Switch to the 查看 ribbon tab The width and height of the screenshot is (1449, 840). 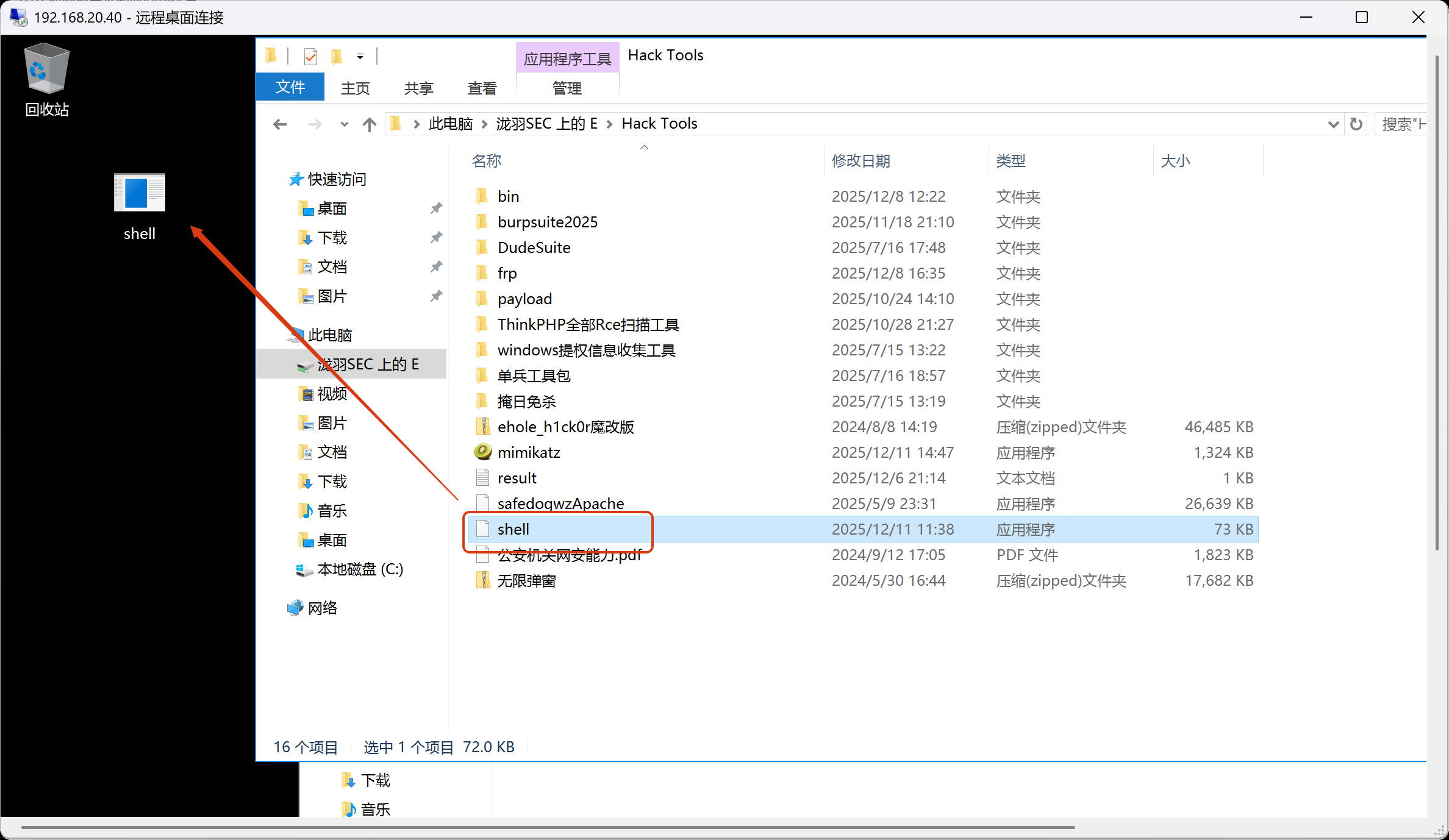482,88
